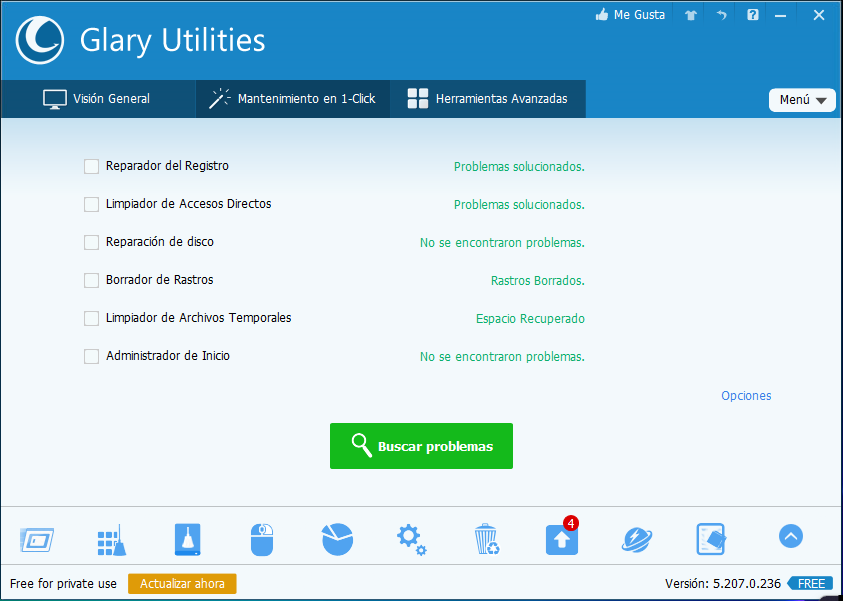
Task: Click the magnifying glass on Buscar problemas
Action: tap(361, 446)
